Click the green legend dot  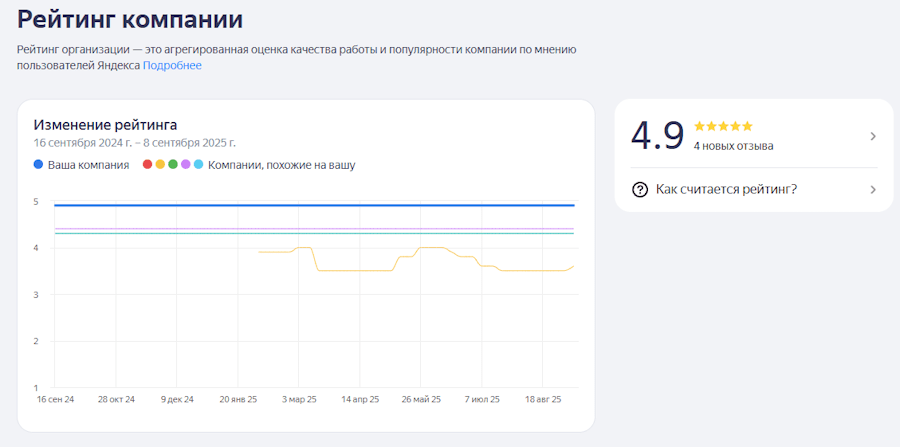coord(173,165)
